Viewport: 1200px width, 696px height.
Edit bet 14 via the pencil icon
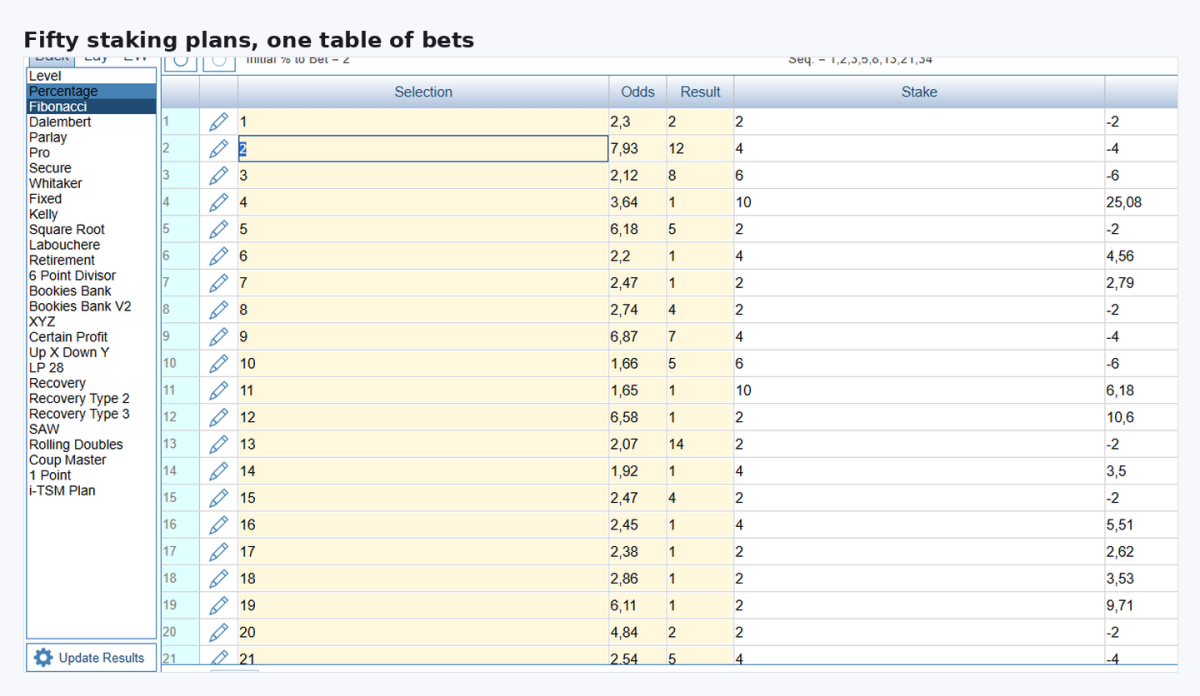tap(219, 471)
